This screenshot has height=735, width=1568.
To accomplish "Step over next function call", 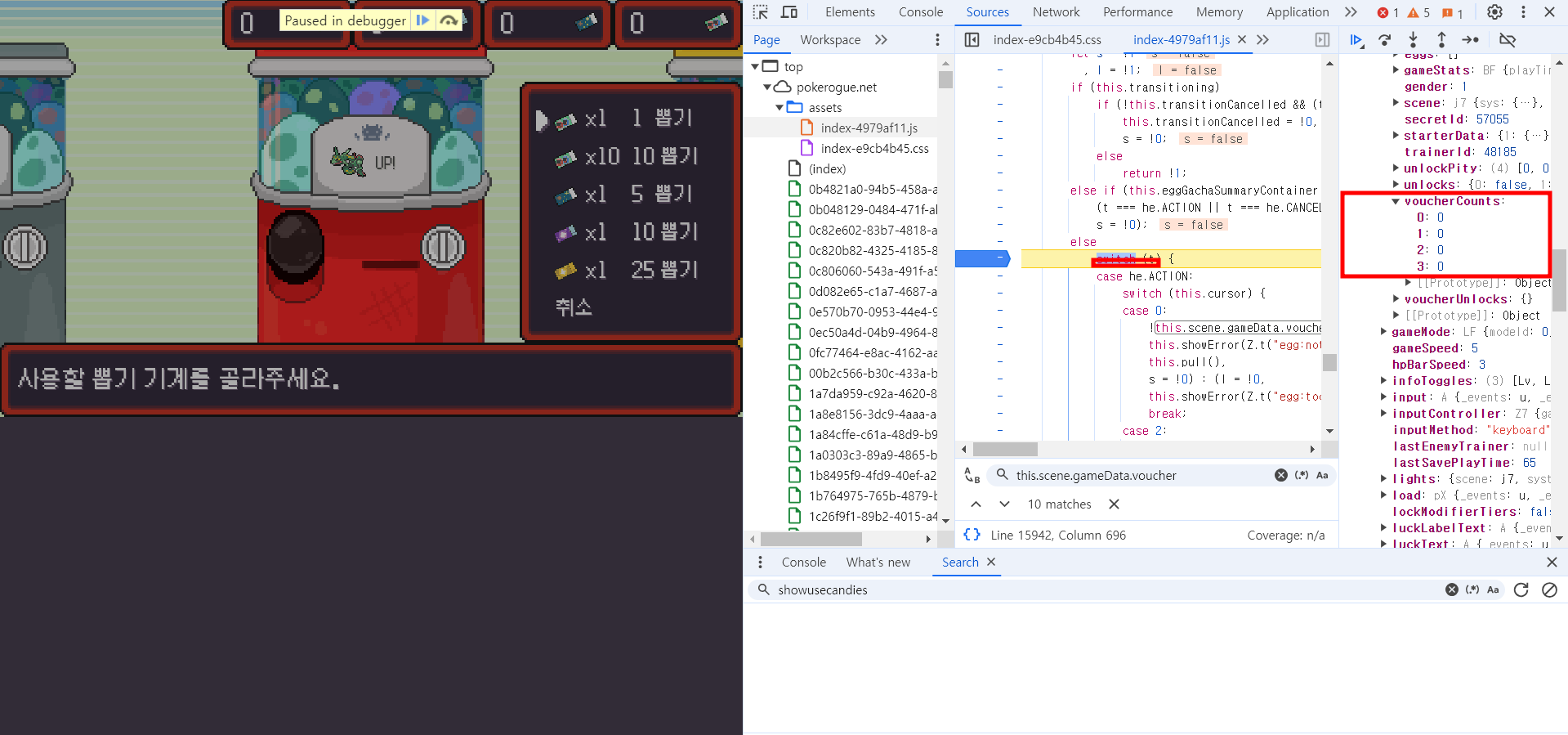I will coord(1384,40).
